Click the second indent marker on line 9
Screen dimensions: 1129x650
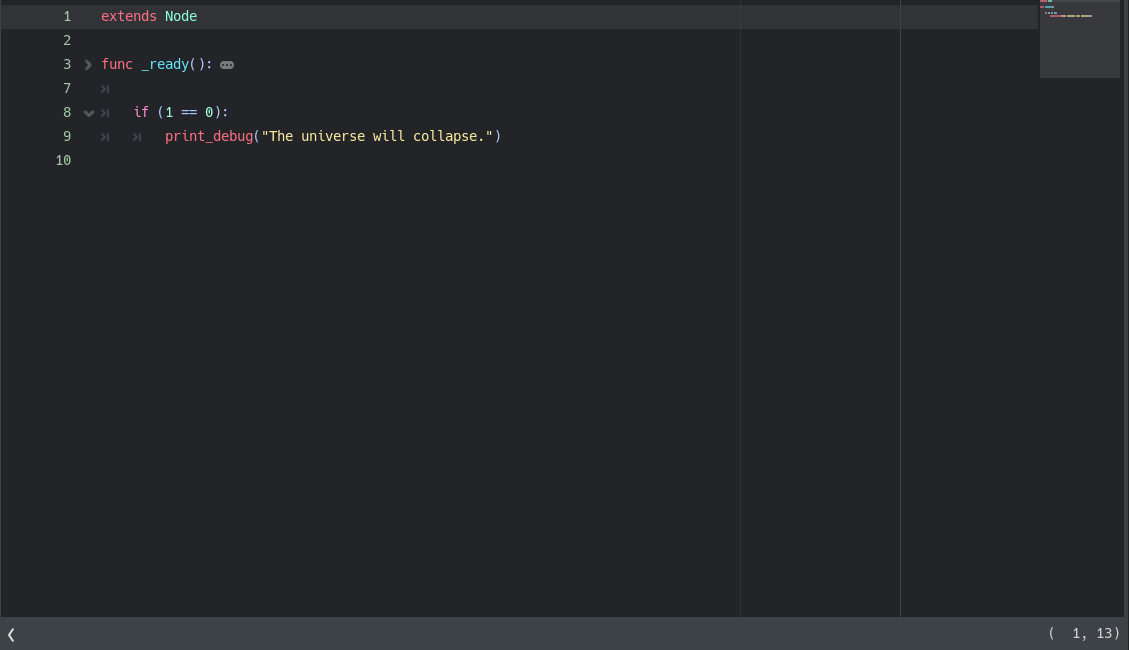coord(136,136)
